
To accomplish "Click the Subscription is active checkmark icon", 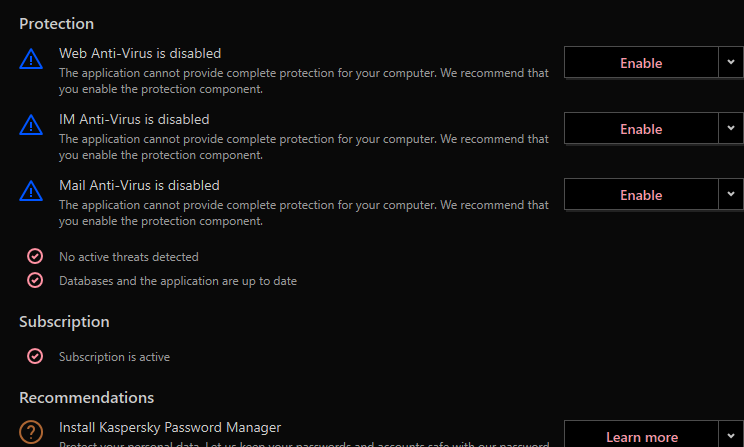I will coord(35,356).
